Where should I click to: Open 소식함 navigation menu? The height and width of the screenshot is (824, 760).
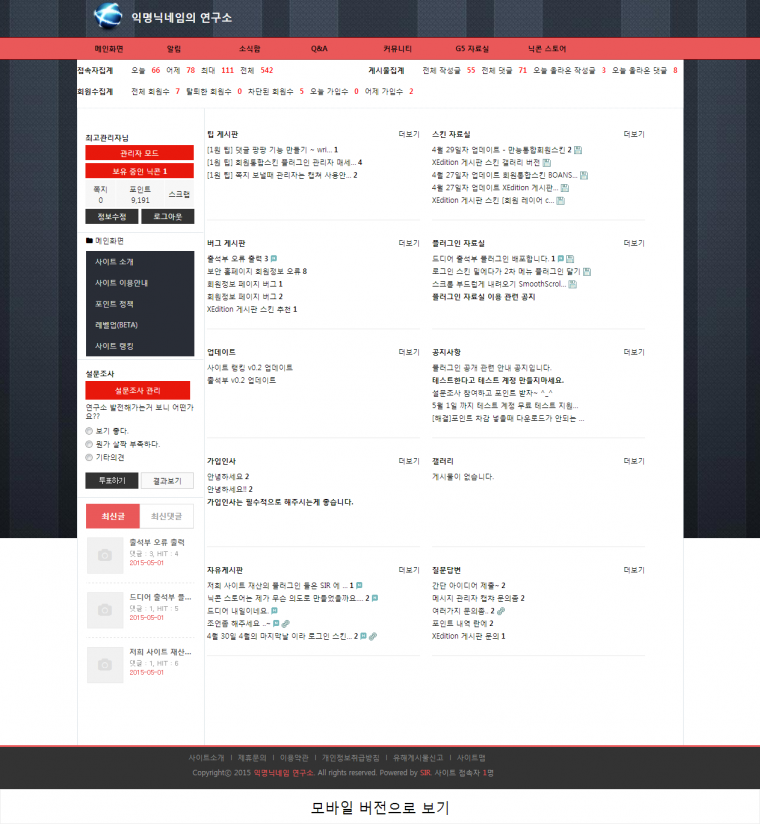point(250,48)
